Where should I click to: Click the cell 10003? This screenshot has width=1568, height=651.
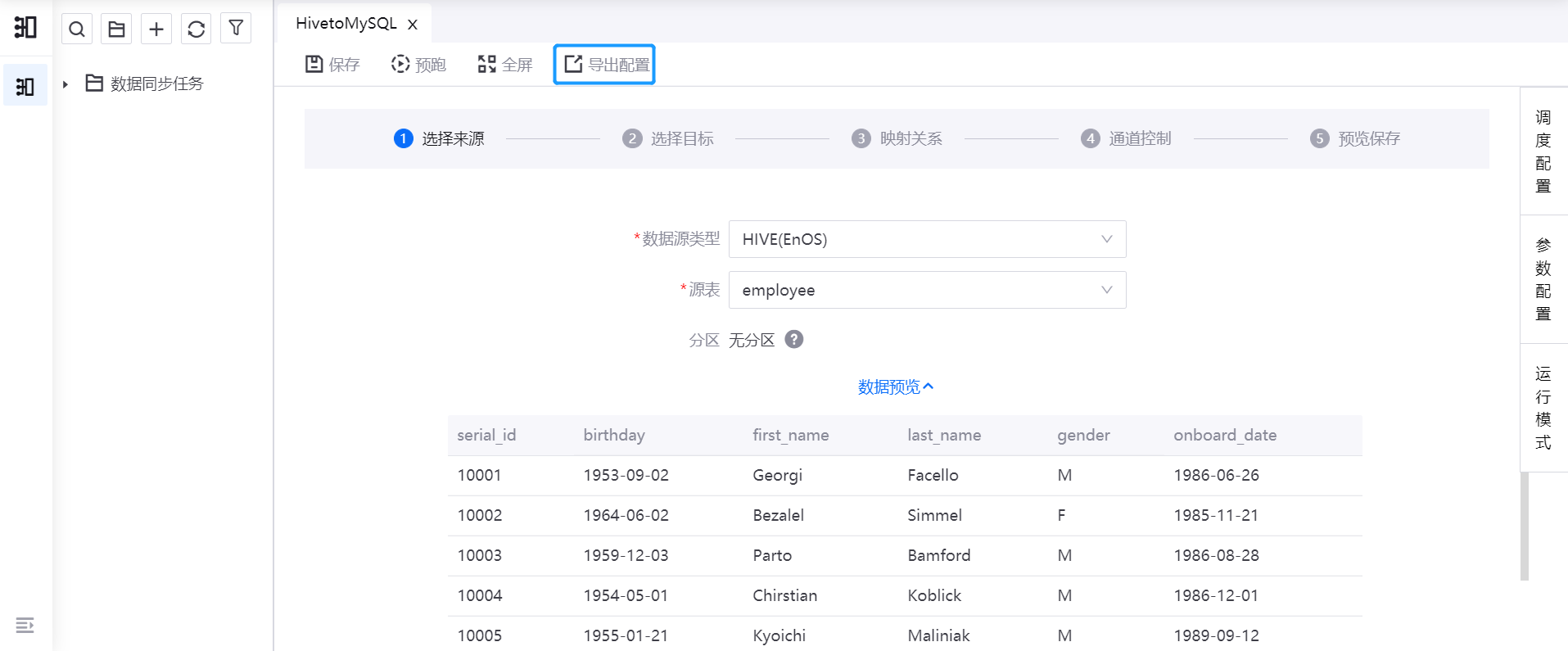point(479,555)
